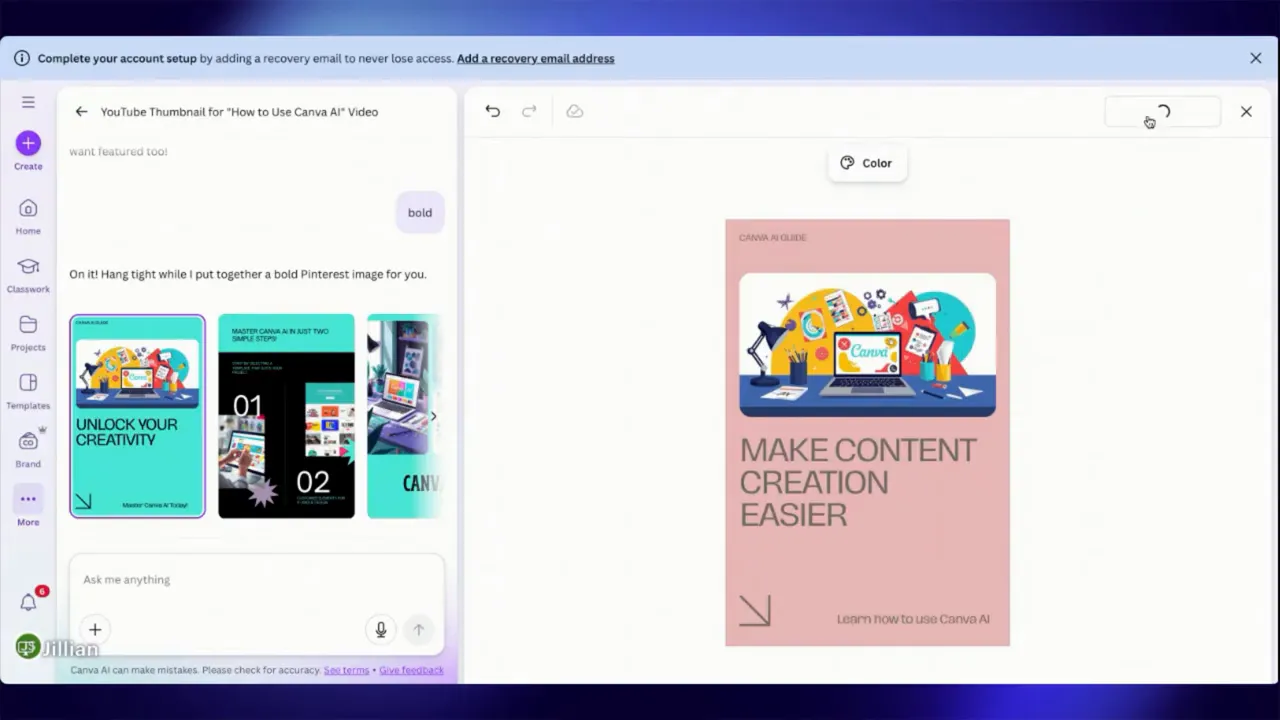Activate the microphone for voice input
This screenshot has height=720, width=1280.
point(380,629)
